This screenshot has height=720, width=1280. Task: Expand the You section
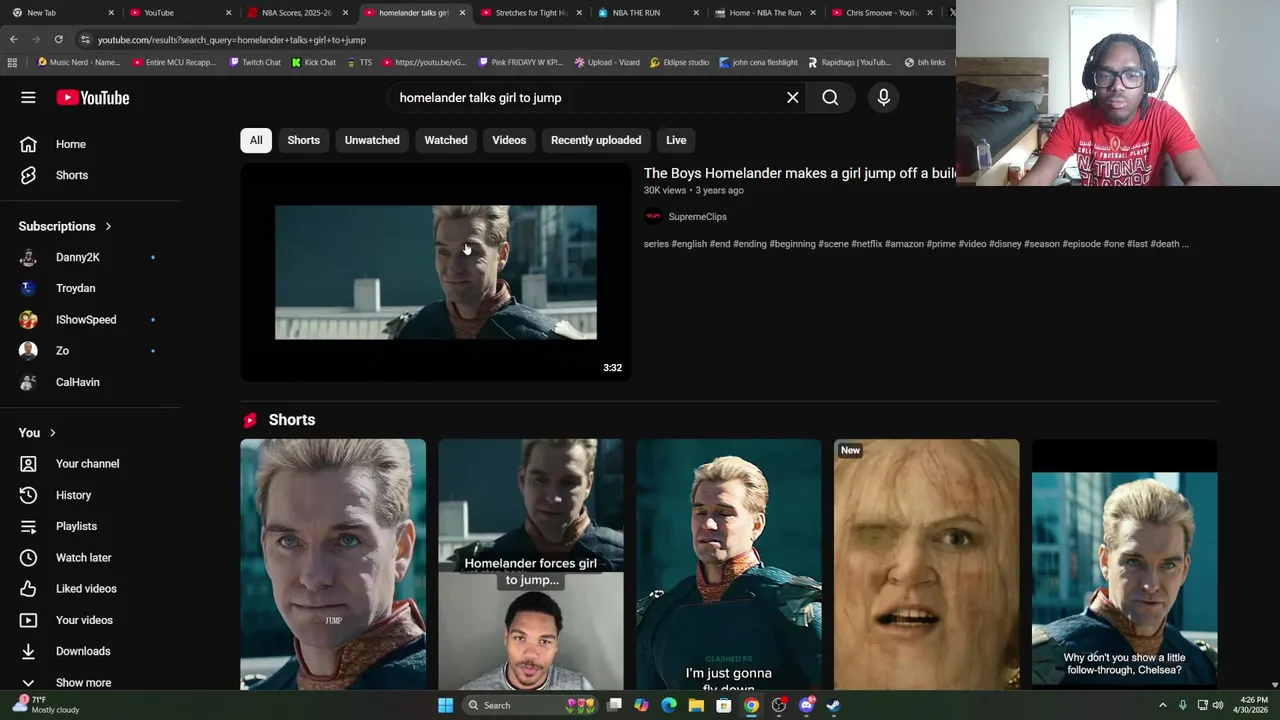(x=37, y=433)
